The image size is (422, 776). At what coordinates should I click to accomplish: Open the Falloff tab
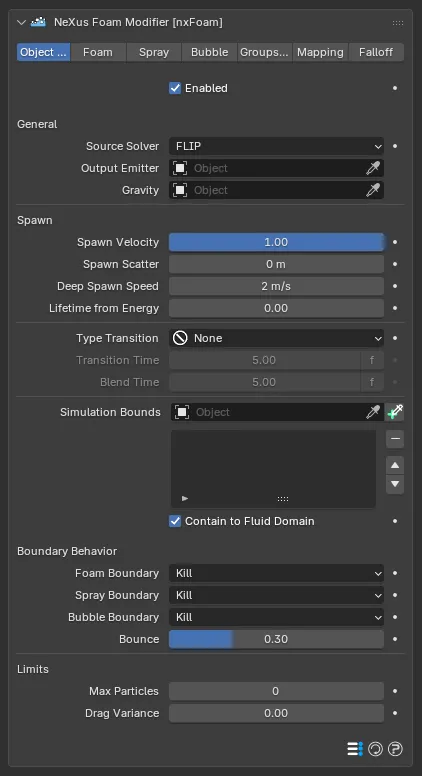click(x=376, y=52)
